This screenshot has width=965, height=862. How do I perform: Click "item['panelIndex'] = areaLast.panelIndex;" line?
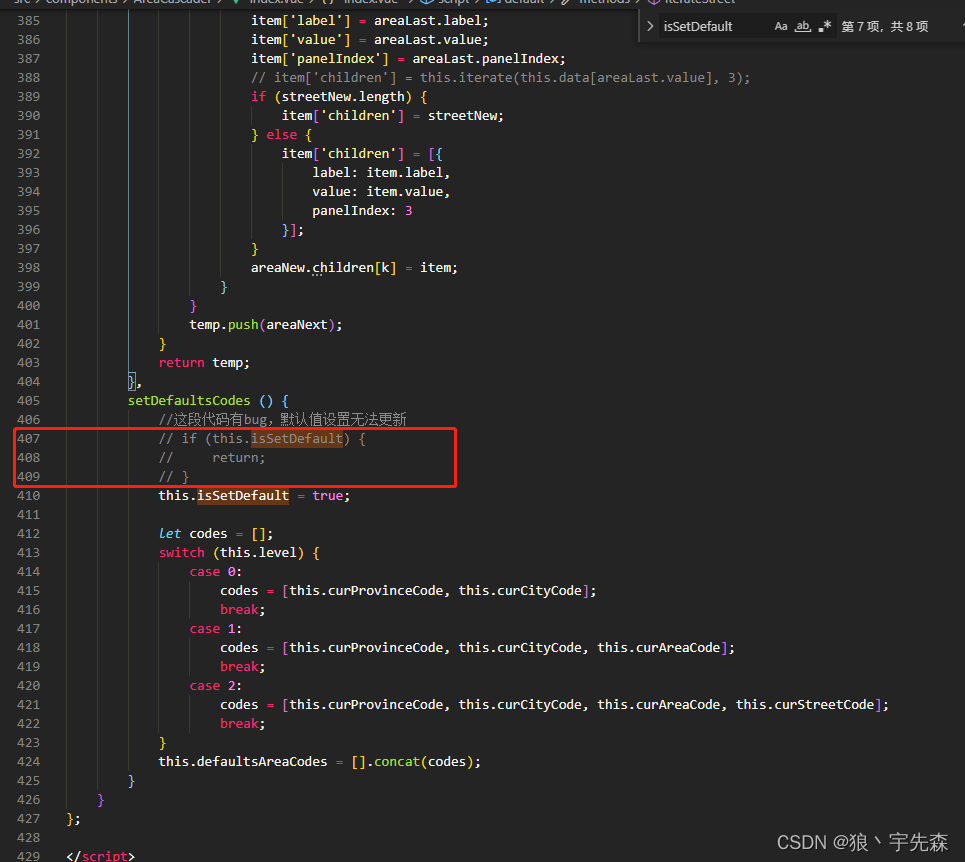pyautogui.click(x=408, y=58)
